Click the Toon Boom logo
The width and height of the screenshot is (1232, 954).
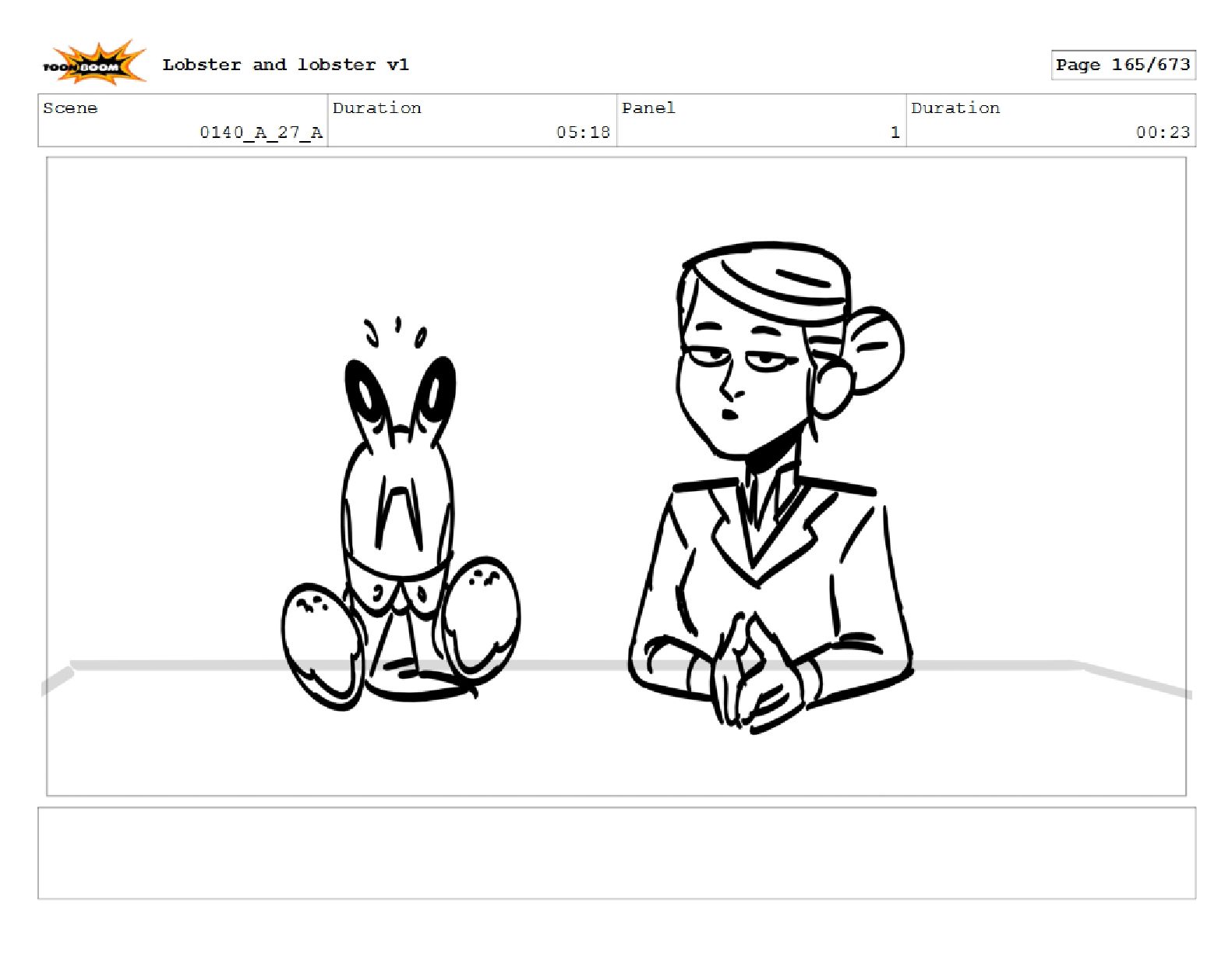(x=94, y=64)
